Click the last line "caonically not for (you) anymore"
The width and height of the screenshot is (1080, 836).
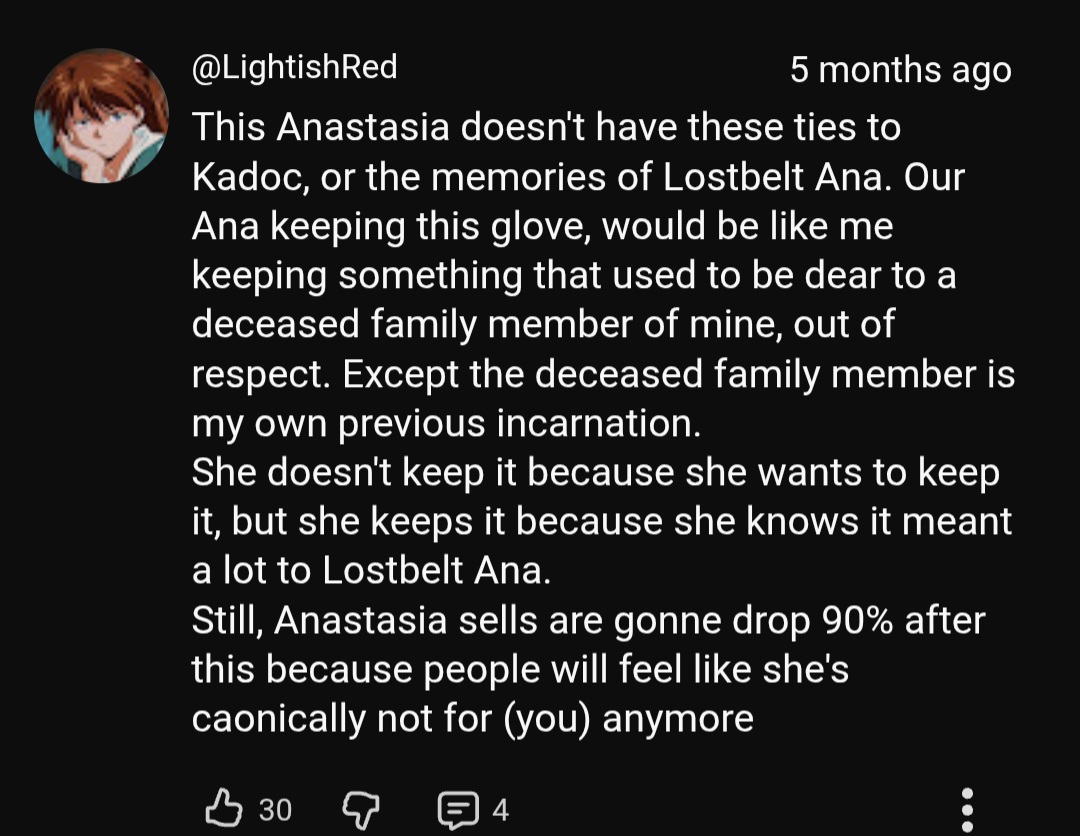(472, 718)
